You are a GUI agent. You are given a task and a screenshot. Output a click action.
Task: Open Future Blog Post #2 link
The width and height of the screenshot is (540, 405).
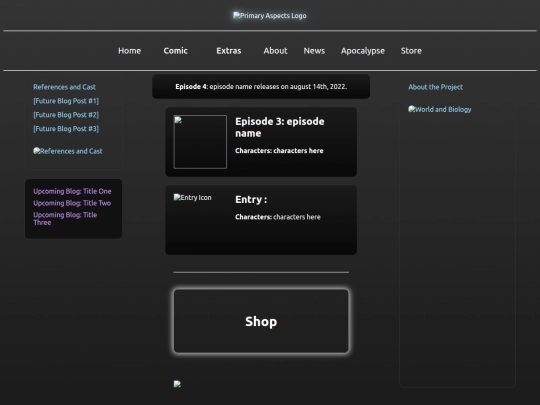(66, 115)
